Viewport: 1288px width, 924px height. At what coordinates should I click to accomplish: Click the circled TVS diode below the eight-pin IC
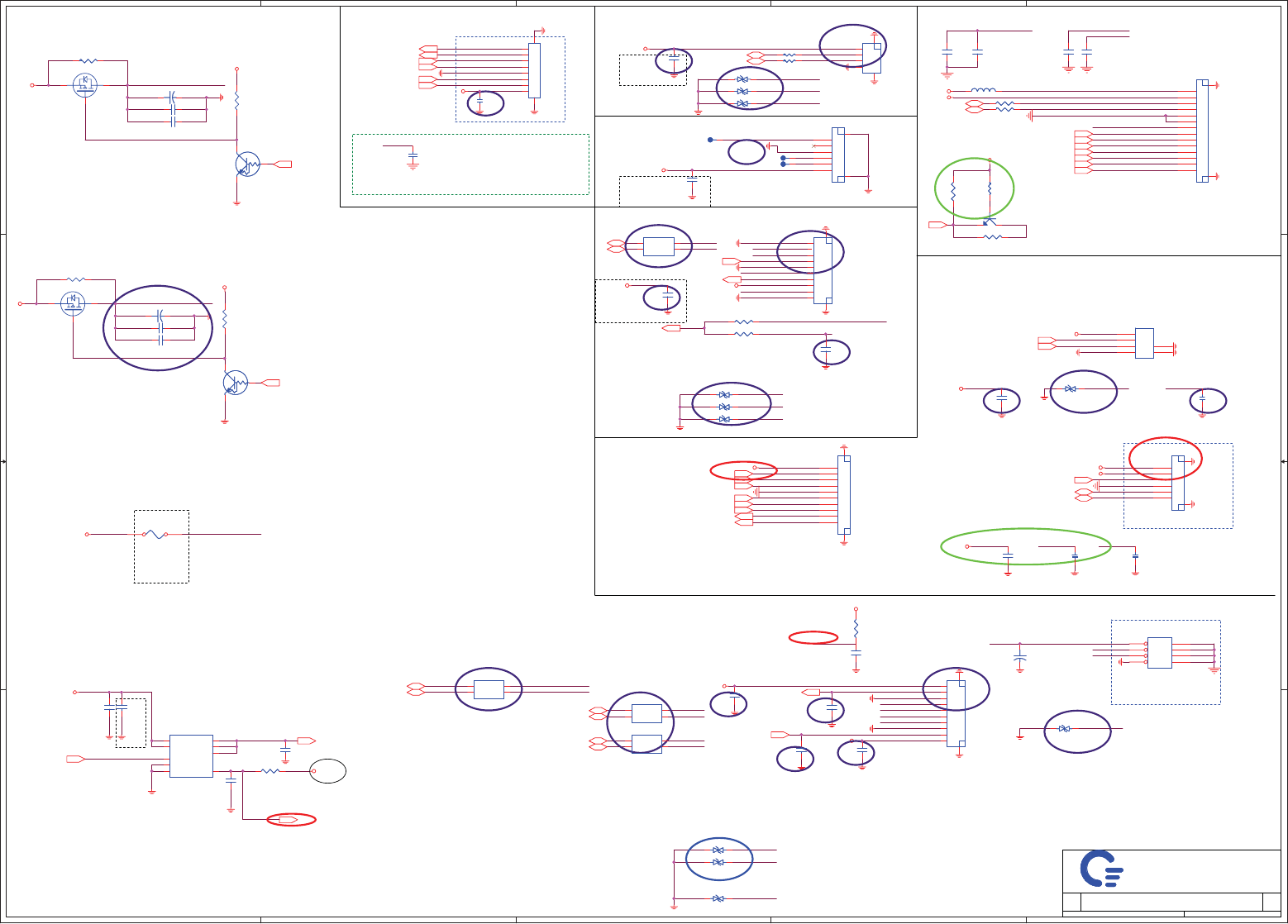(1065, 728)
